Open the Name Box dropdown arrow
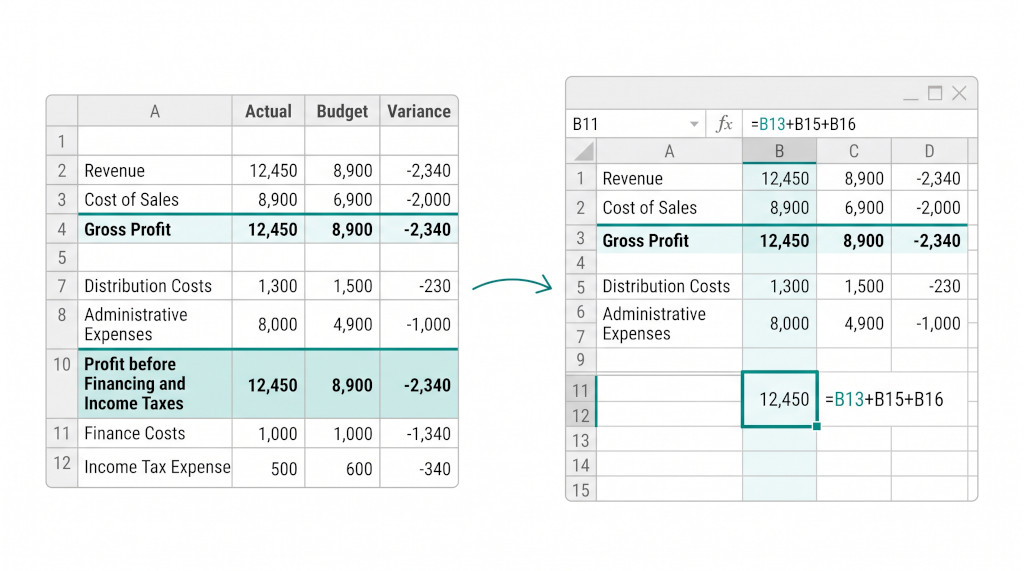Image resolution: width=1024 pixels, height=571 pixels. [x=694, y=124]
